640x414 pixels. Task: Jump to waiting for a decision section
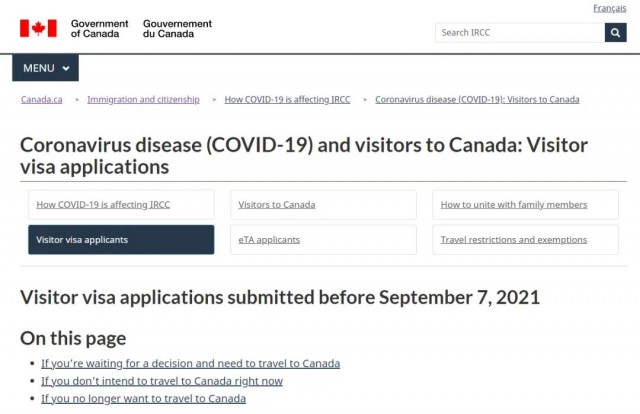(x=190, y=363)
